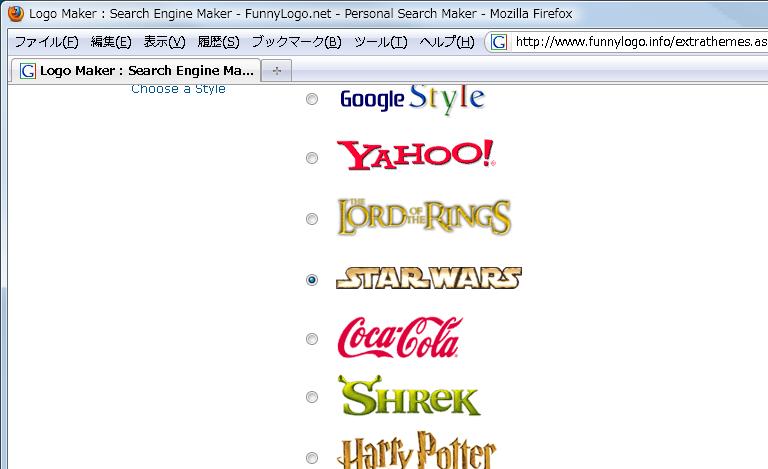Click the Firefox logo in the title bar

click(x=16, y=13)
